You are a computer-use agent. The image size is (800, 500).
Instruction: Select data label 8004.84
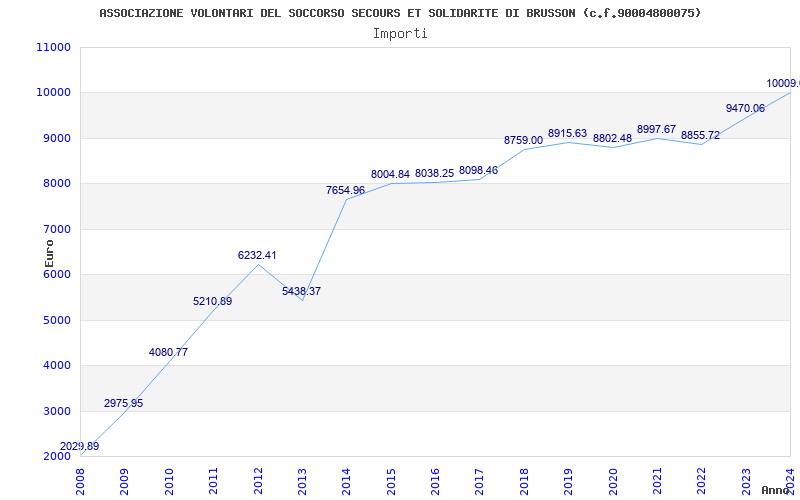[390, 174]
